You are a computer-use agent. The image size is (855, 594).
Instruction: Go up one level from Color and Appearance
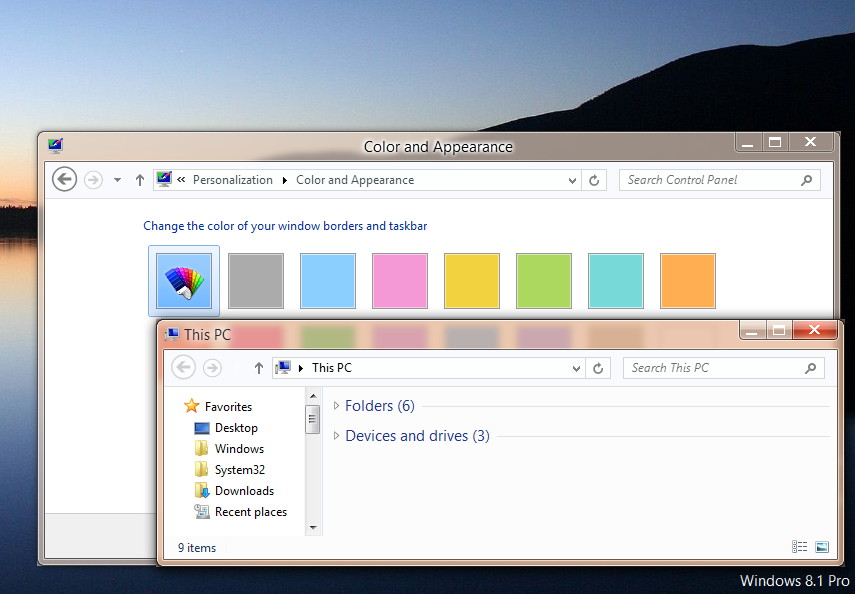(x=140, y=180)
